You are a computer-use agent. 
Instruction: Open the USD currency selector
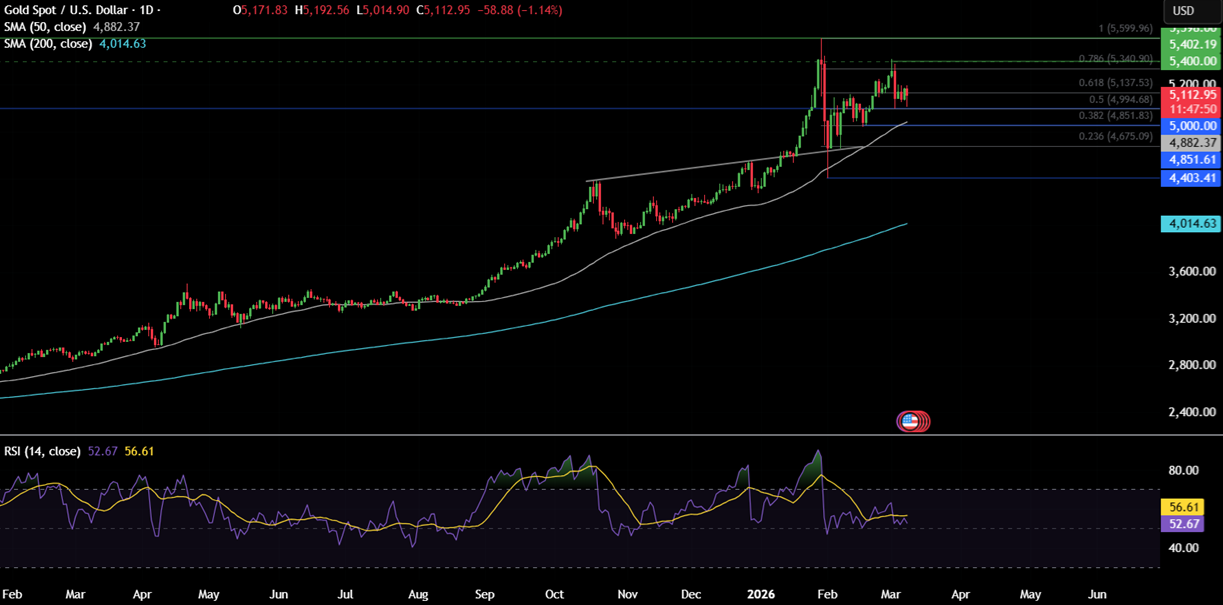coord(1183,10)
